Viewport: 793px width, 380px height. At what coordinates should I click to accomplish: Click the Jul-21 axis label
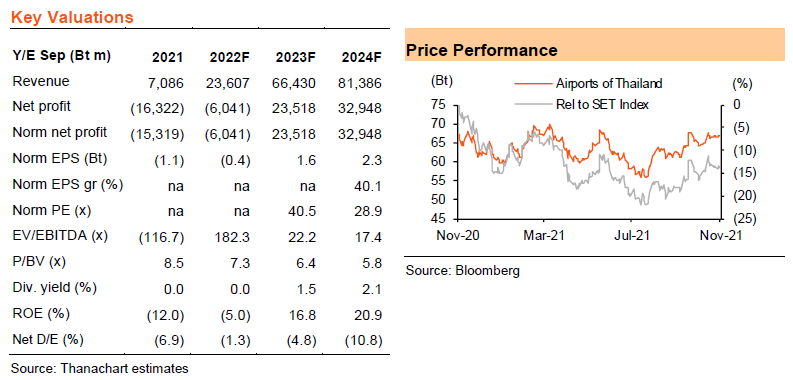tap(632, 235)
